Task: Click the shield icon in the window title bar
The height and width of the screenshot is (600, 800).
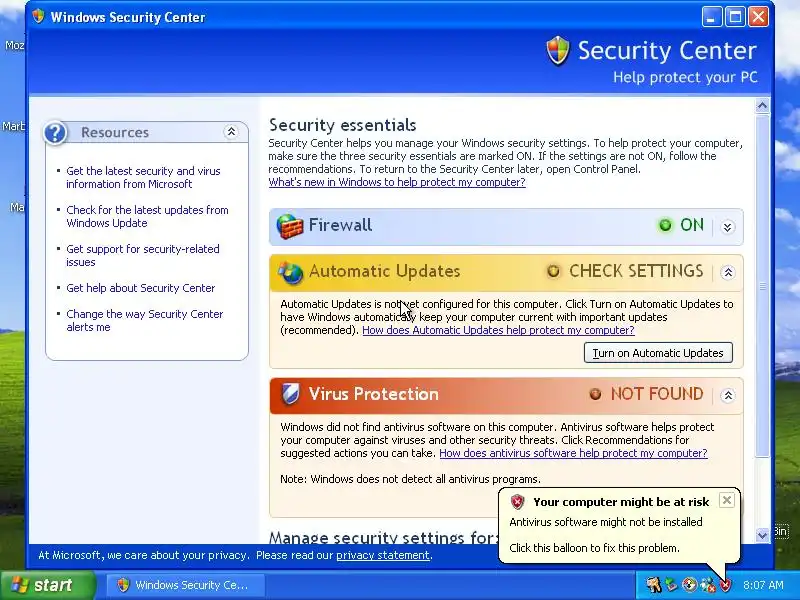Action: click(x=38, y=17)
